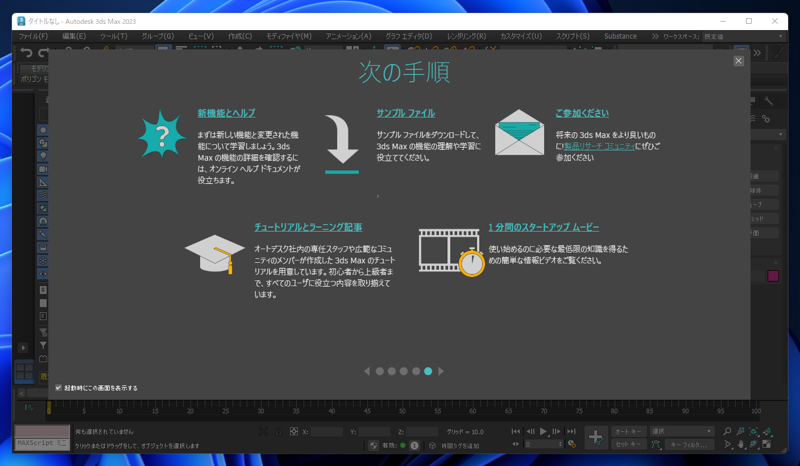This screenshot has width=800, height=466.
Task: Toggle bone objects display filter
Action: point(43,234)
